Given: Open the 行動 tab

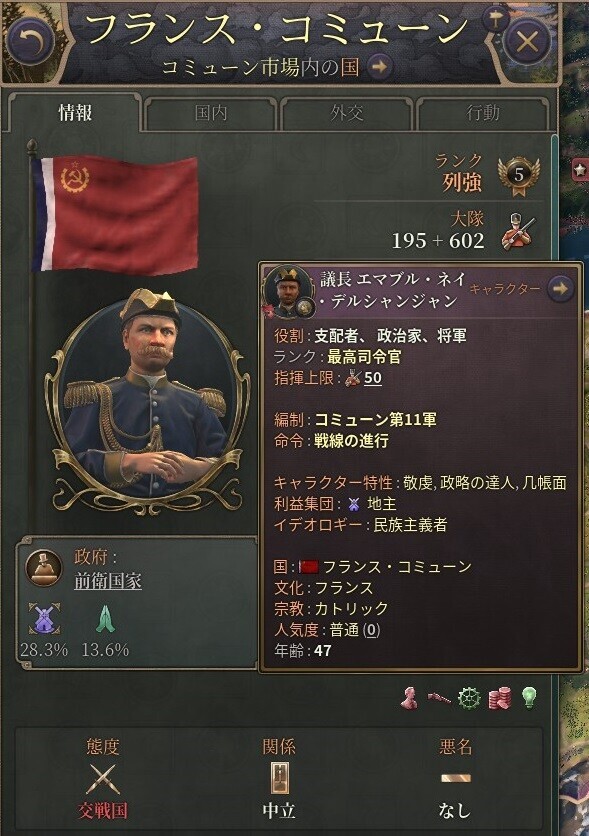Looking at the screenshot, I should pos(482,113).
